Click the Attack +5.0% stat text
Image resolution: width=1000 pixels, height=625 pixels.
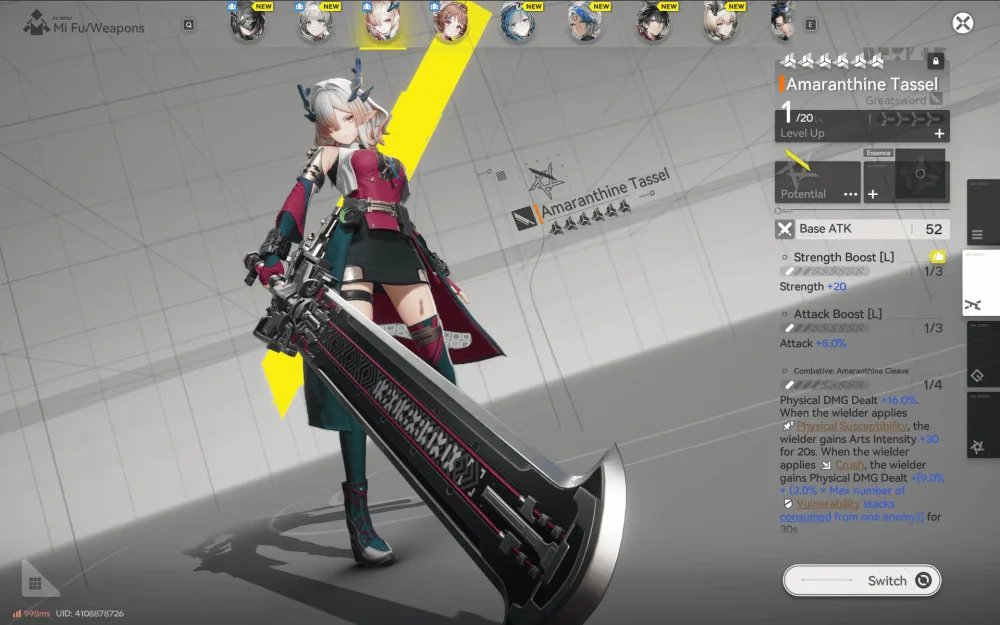pos(812,343)
